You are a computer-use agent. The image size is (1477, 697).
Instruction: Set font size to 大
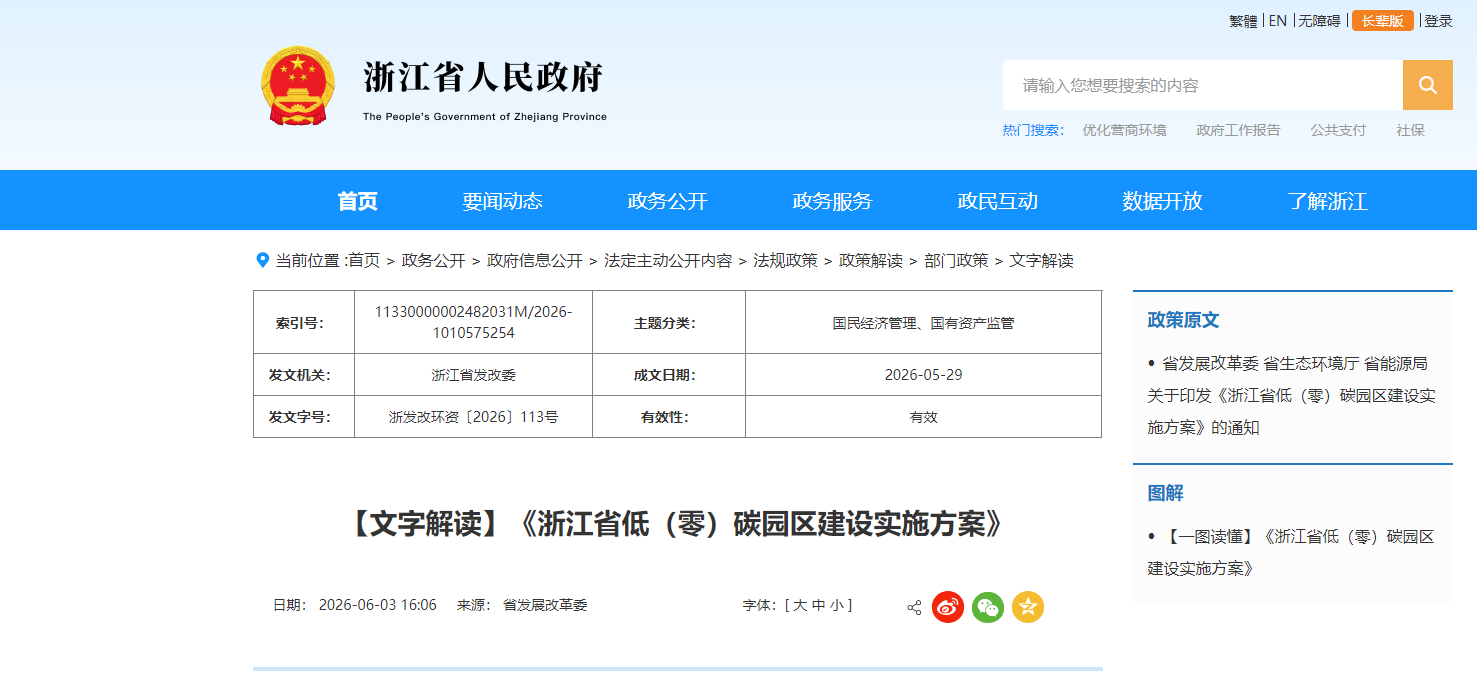coord(800,605)
